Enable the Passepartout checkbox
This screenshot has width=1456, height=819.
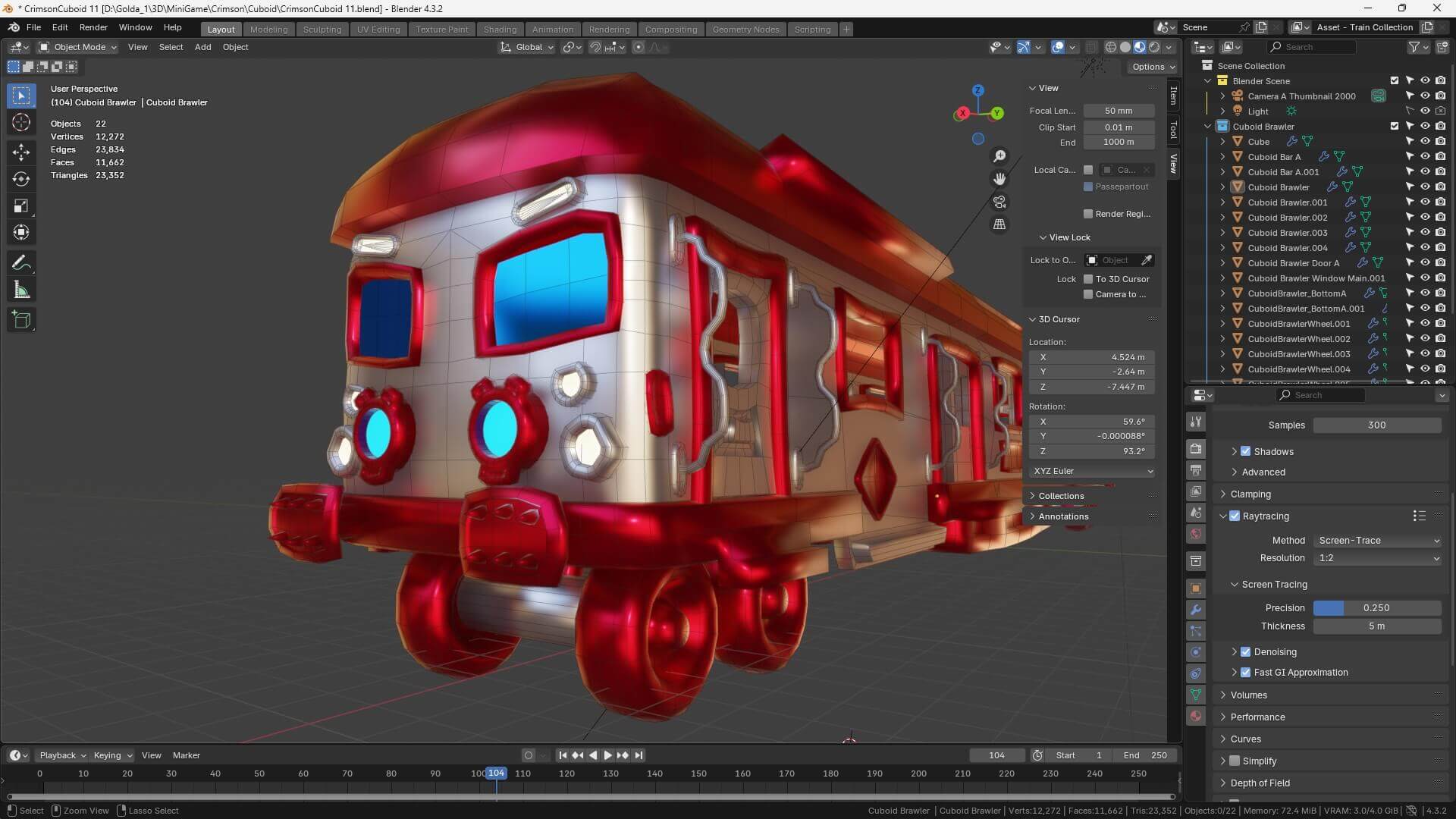click(x=1088, y=187)
